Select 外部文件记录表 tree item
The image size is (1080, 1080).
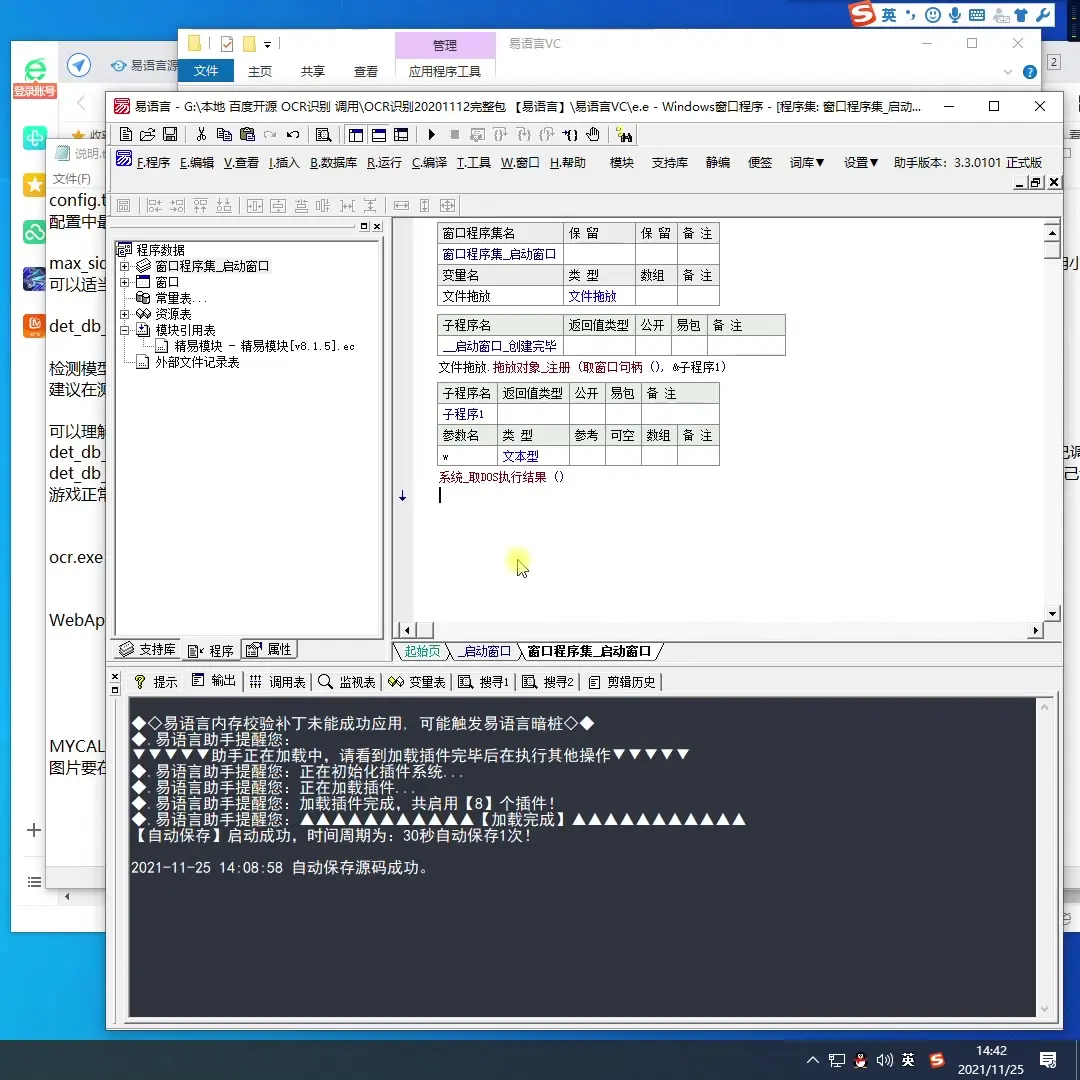pyautogui.click(x=197, y=362)
